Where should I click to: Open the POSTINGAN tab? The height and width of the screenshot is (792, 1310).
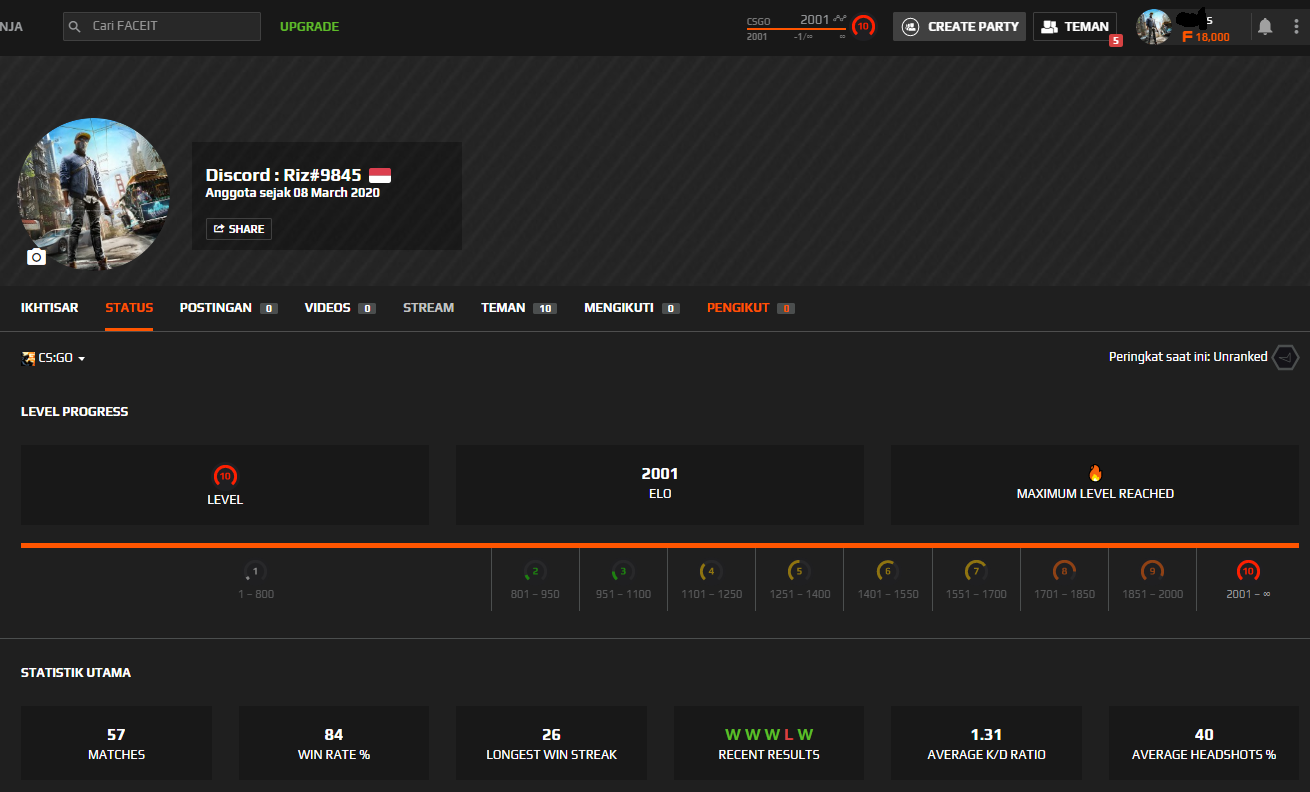[x=228, y=308]
